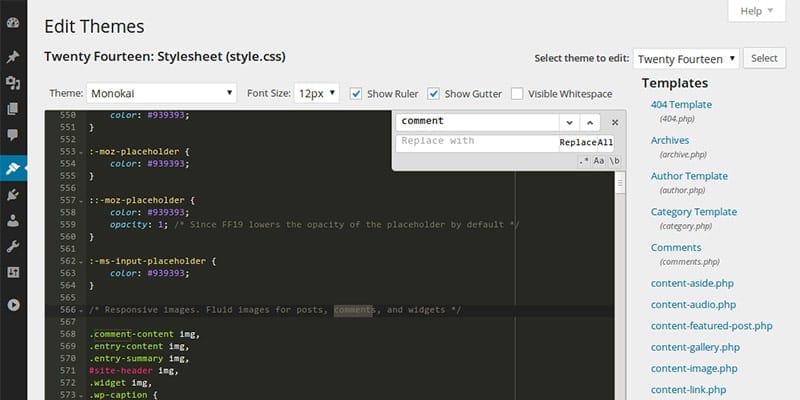The image size is (800, 400).
Task: Open Users via the person icon
Action: [13, 221]
